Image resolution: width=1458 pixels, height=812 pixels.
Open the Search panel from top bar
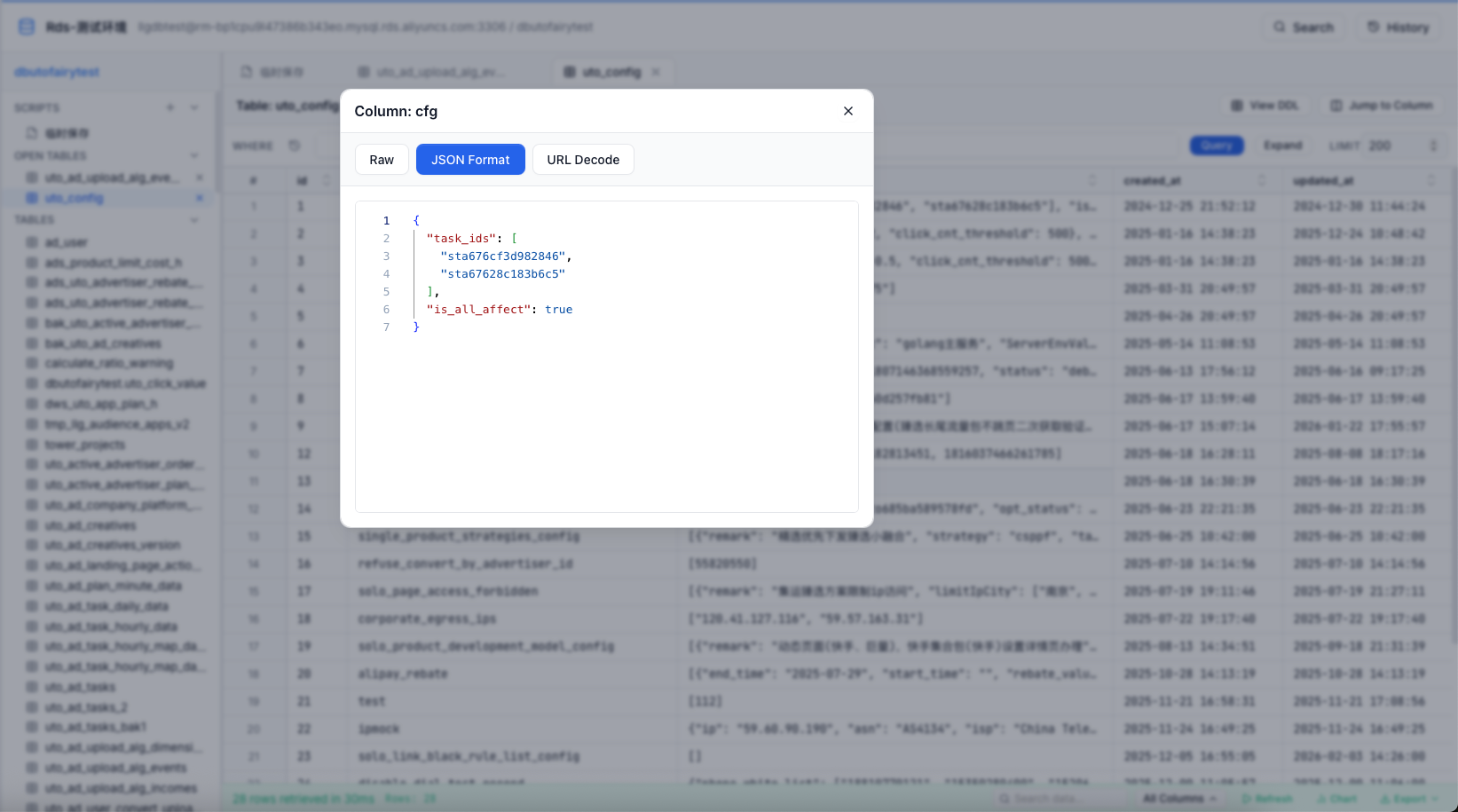1303,27
